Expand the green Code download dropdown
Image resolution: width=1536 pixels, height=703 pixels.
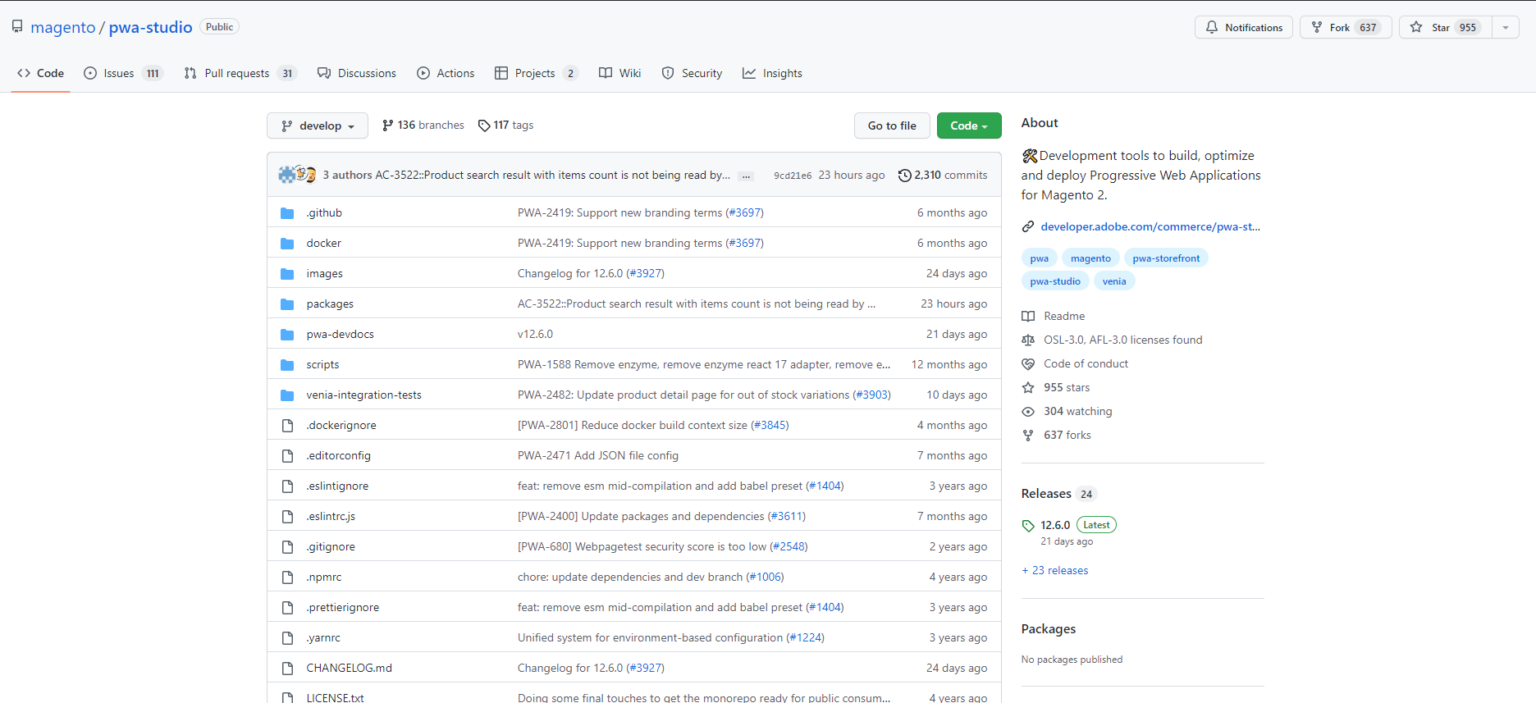[x=969, y=125]
